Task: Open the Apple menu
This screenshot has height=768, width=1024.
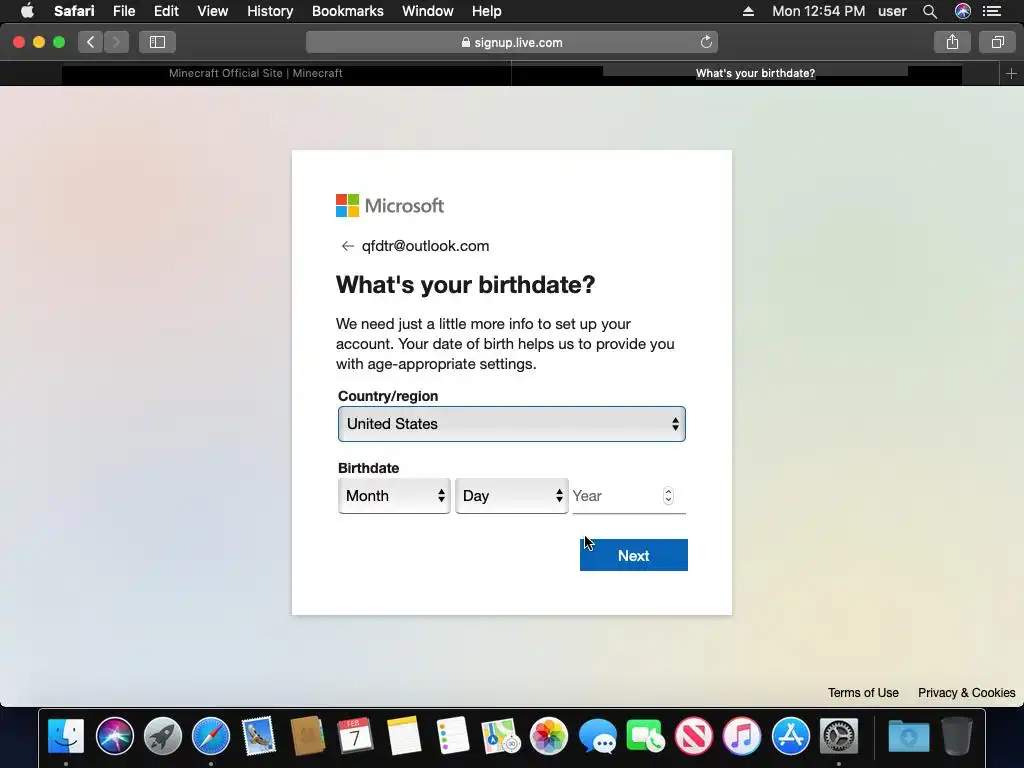Action: coord(27,11)
